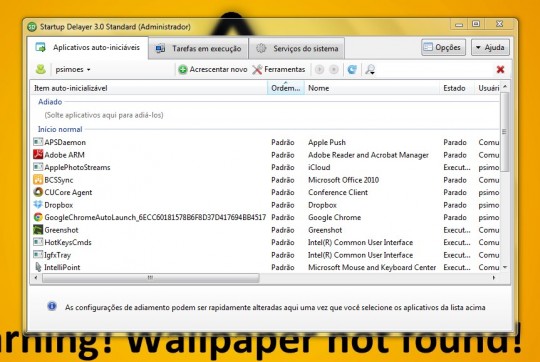Open the Ferramentas menu
The image size is (540, 362).
[x=279, y=70]
